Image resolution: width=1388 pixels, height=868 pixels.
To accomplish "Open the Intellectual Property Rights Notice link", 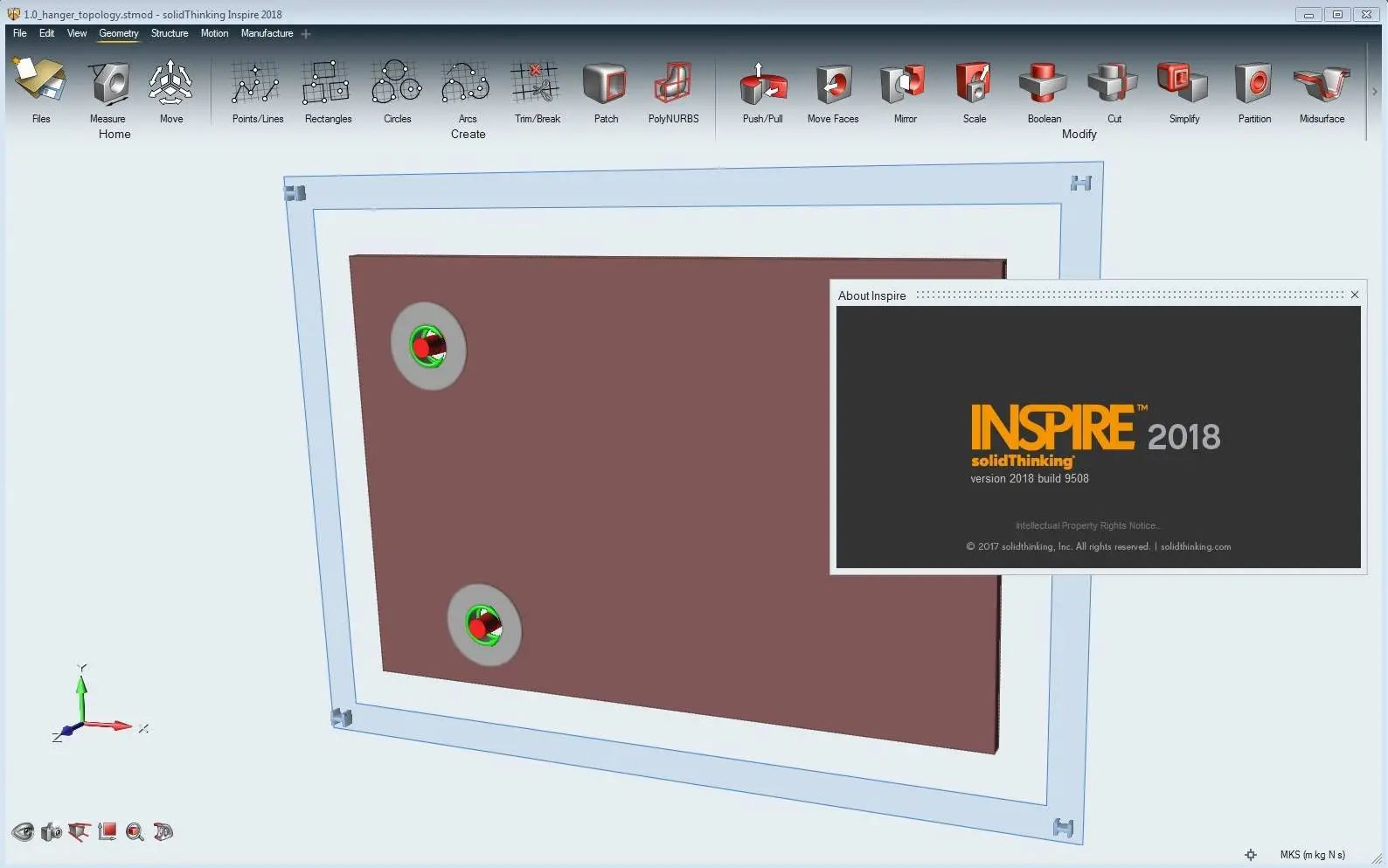I will (1088, 525).
